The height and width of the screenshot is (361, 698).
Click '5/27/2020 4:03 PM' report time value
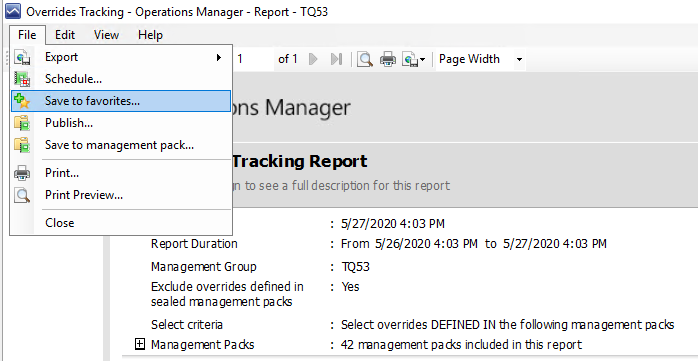[393, 223]
